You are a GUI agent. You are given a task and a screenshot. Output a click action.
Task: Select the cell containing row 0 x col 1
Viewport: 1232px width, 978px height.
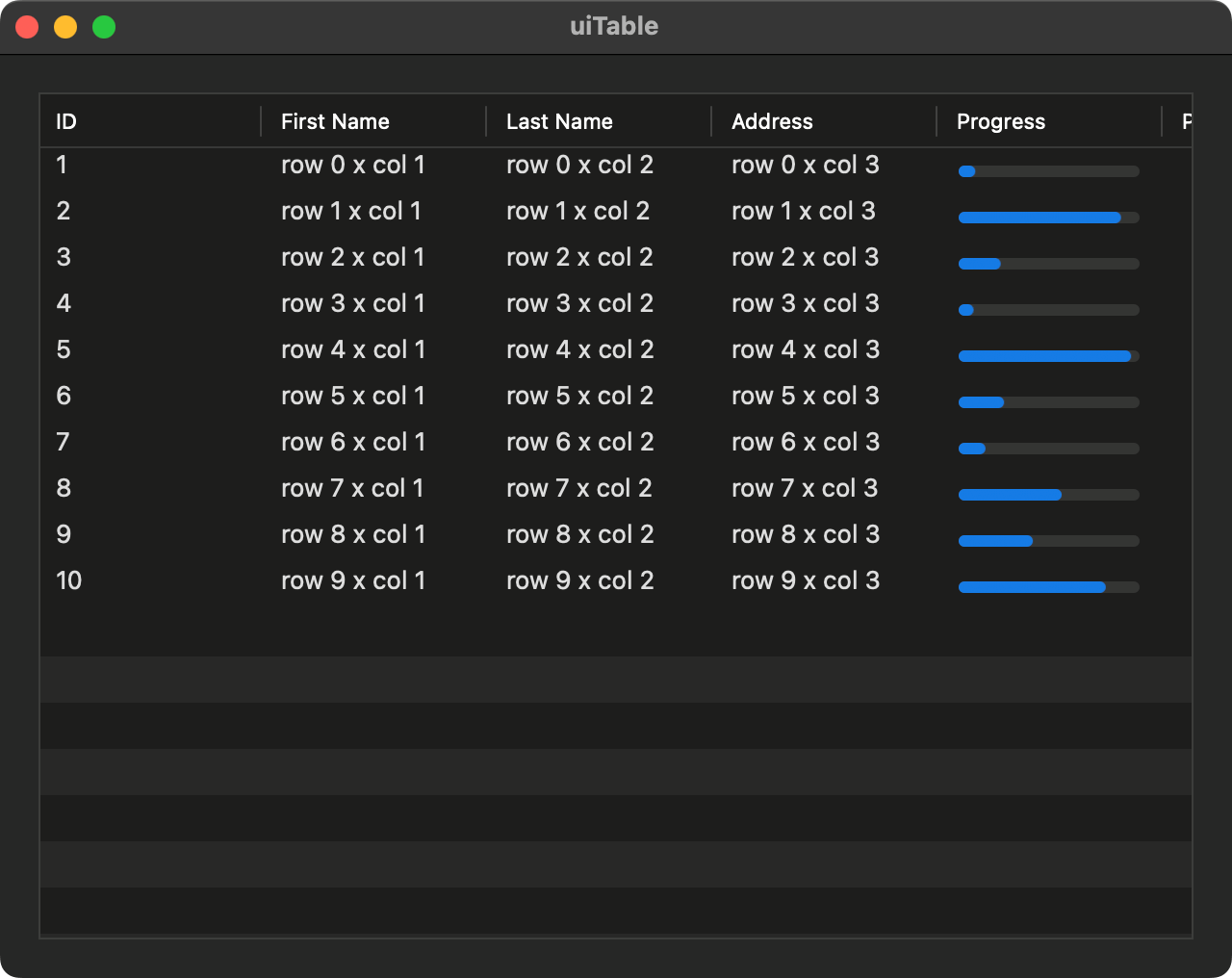(352, 165)
